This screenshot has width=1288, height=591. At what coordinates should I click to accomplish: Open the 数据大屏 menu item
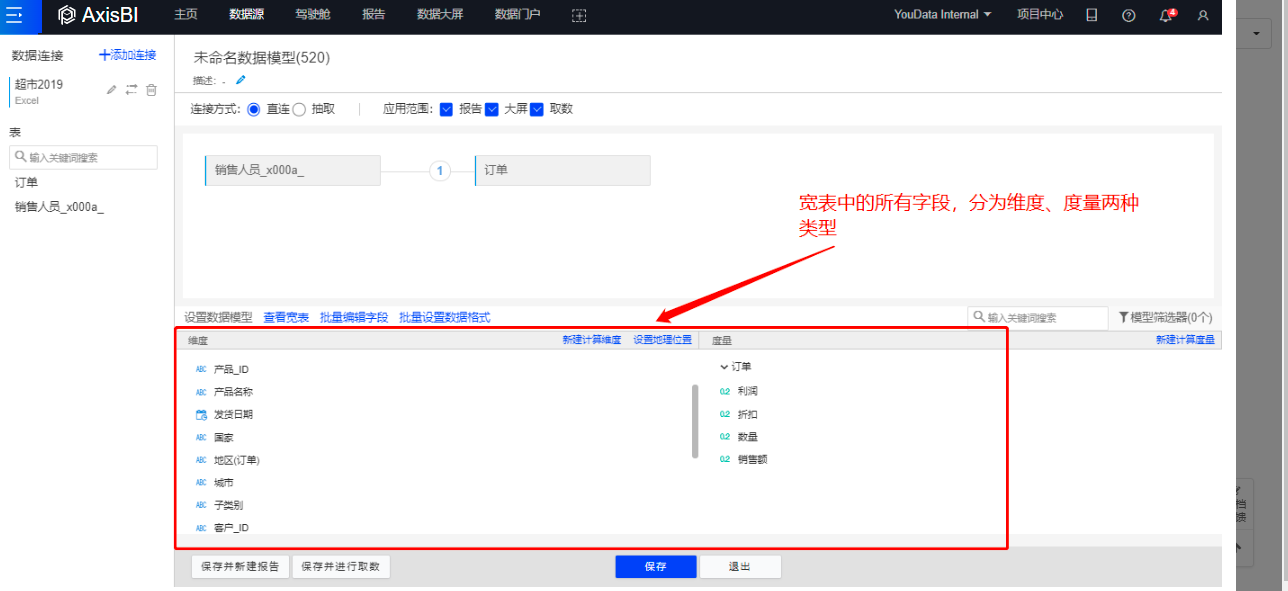point(442,15)
